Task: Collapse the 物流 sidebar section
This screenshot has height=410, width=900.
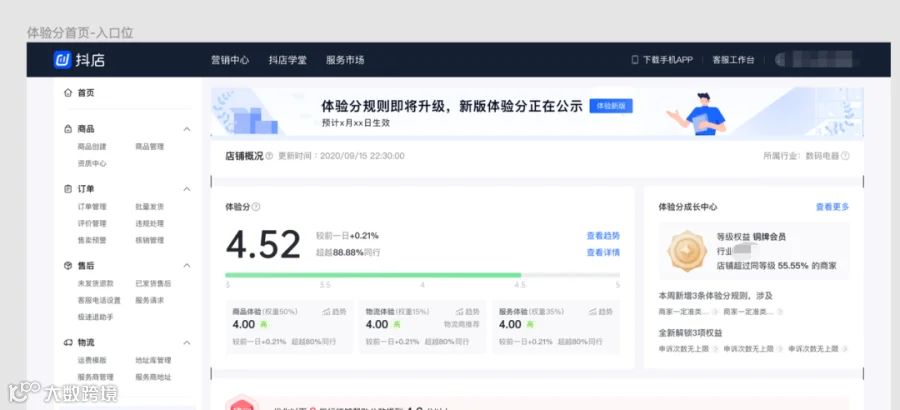Action: tap(187, 343)
